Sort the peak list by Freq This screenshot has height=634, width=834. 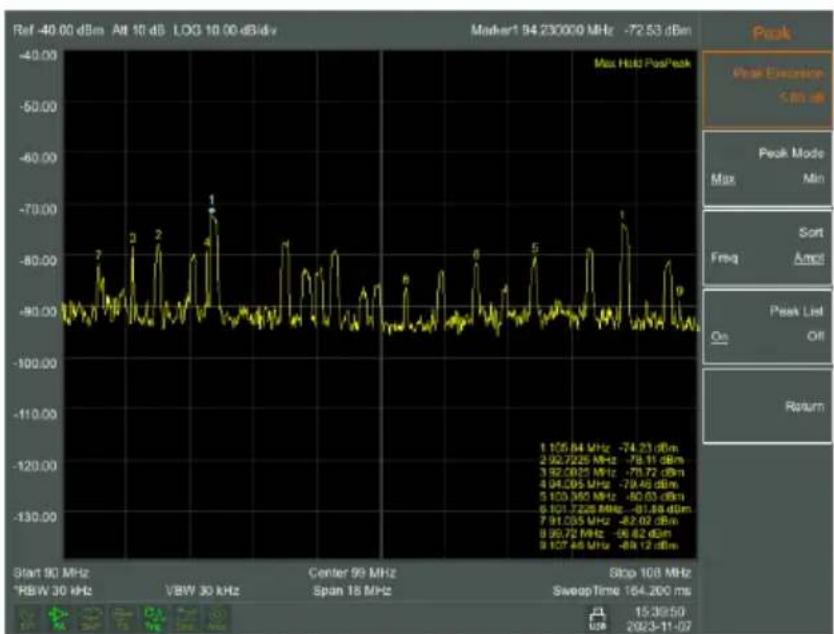pos(724,258)
